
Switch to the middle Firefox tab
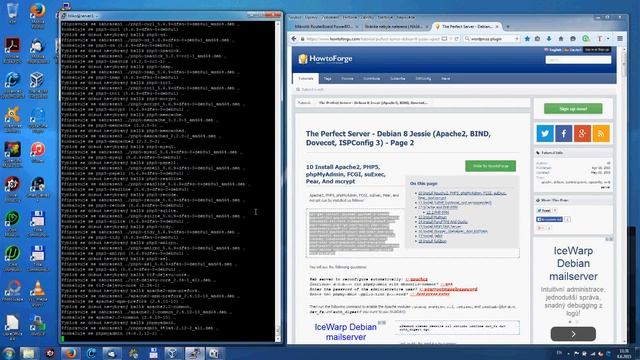point(395,27)
